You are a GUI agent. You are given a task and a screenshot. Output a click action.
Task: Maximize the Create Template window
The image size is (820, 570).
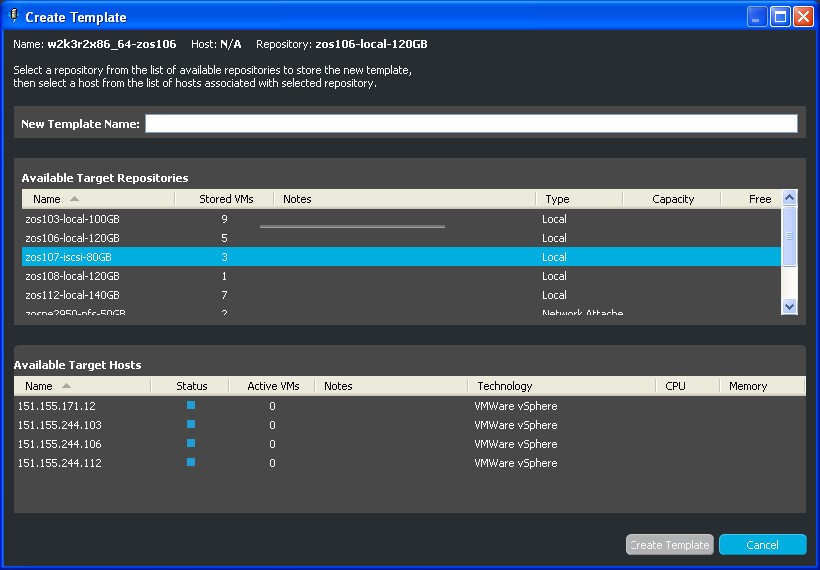pyautogui.click(x=780, y=17)
